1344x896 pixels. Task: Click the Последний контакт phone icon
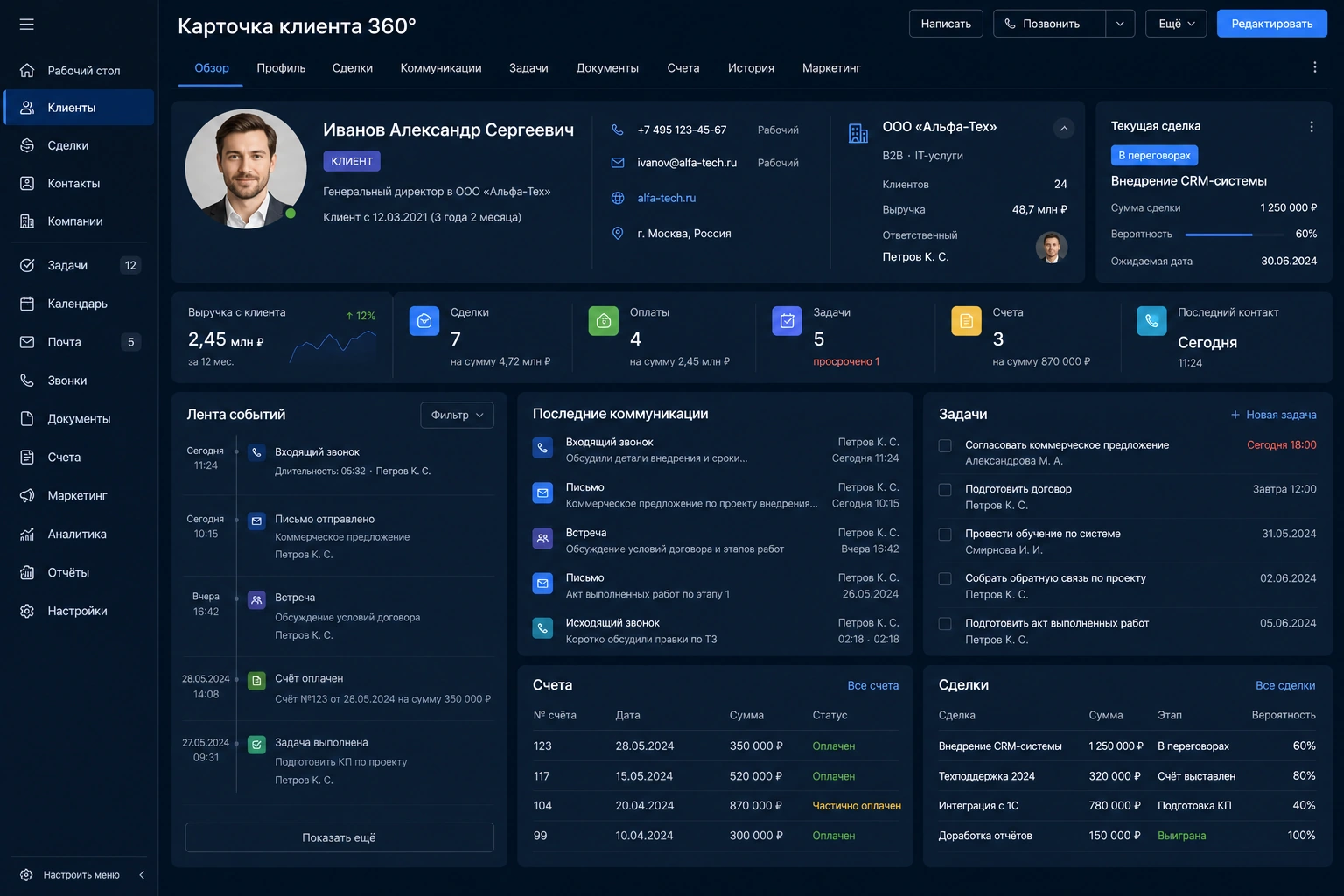pos(1151,321)
